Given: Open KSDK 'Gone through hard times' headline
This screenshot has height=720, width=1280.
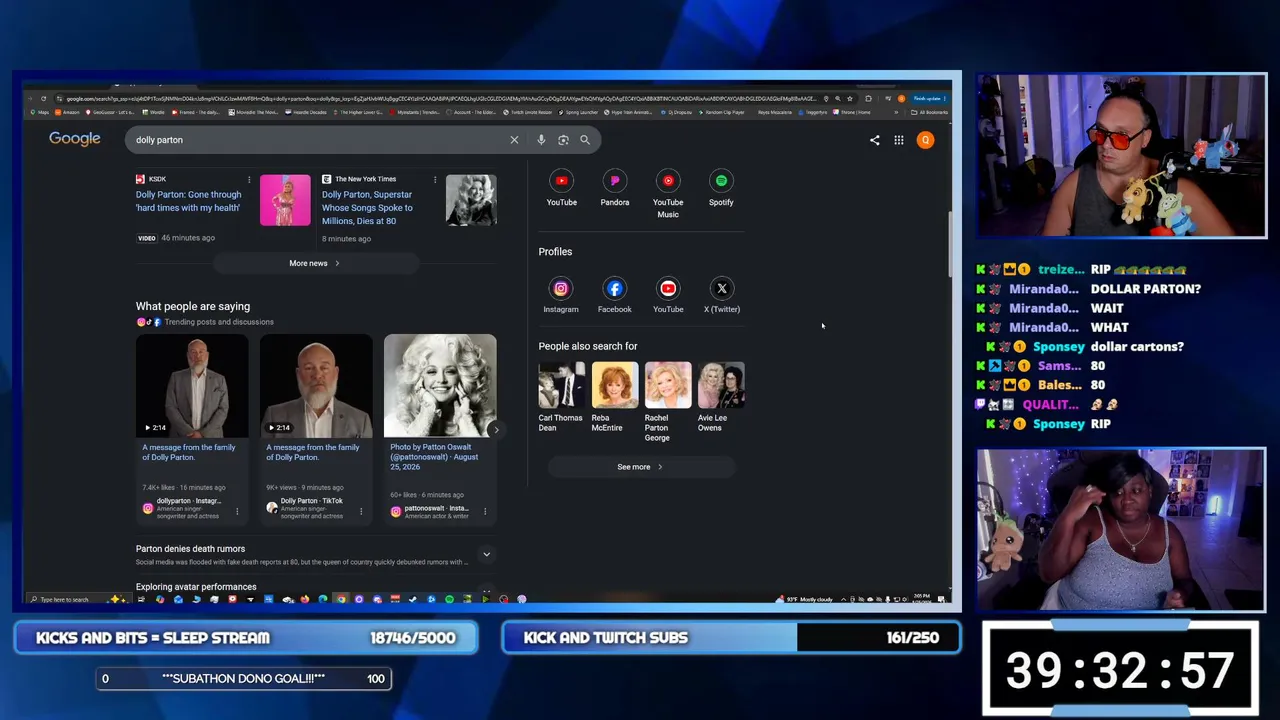Looking at the screenshot, I should [188, 201].
